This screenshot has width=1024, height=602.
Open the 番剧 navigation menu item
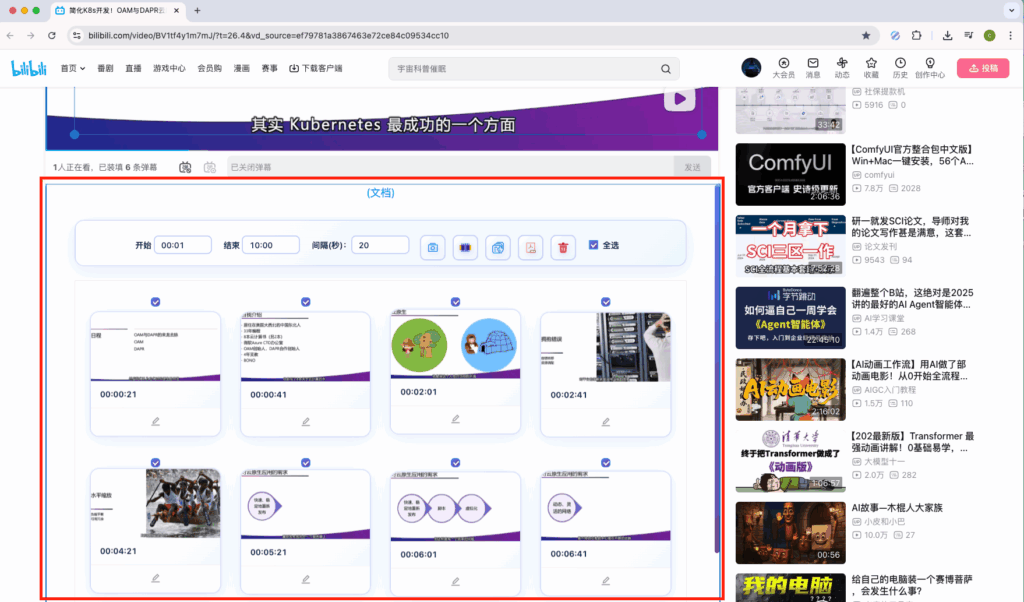click(x=105, y=69)
